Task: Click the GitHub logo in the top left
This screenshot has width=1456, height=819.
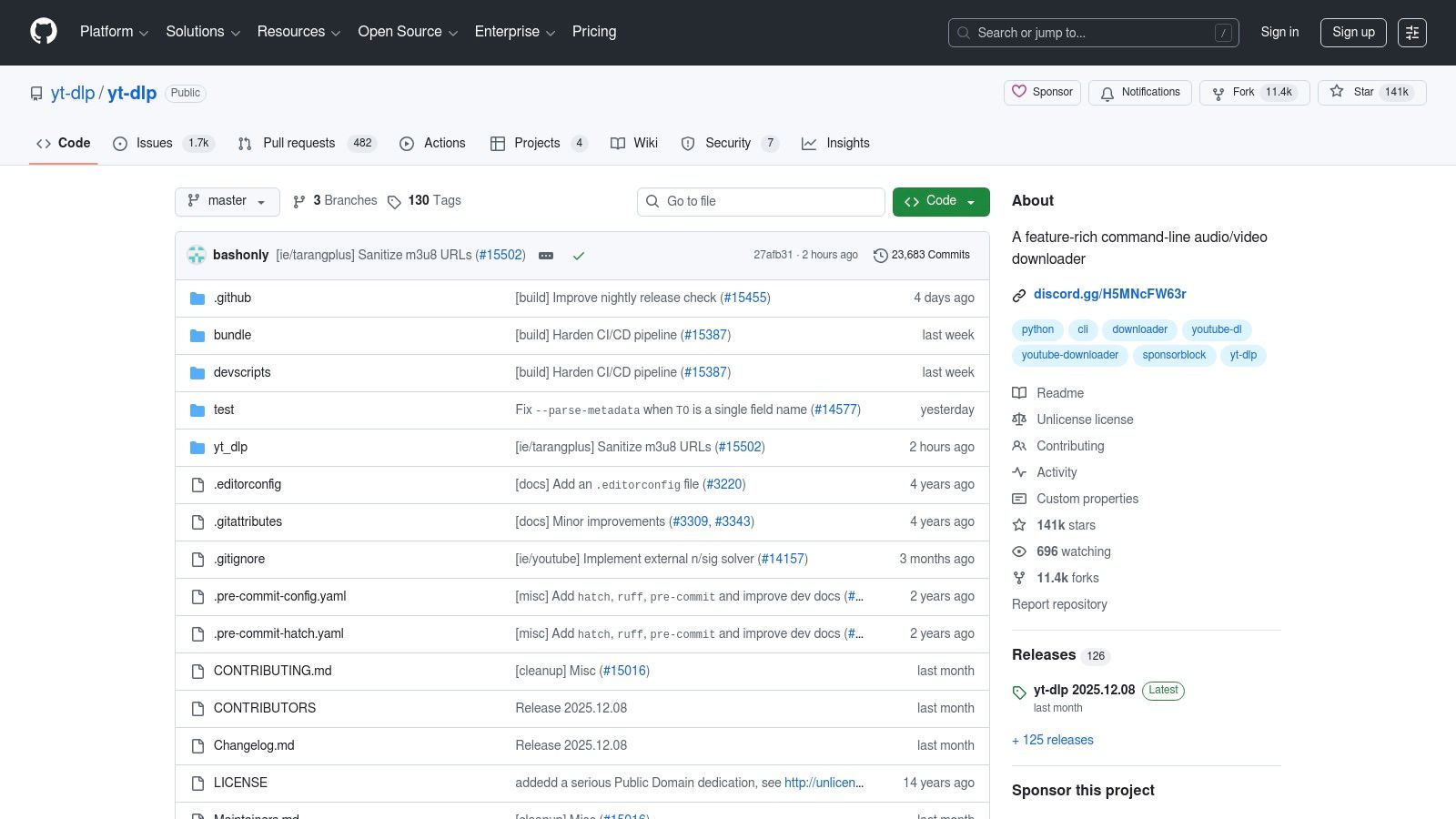Action: 43,32
